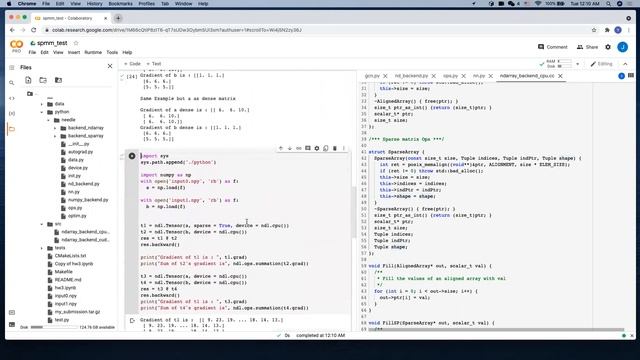Bookmark this page star in address bar

point(594,30)
